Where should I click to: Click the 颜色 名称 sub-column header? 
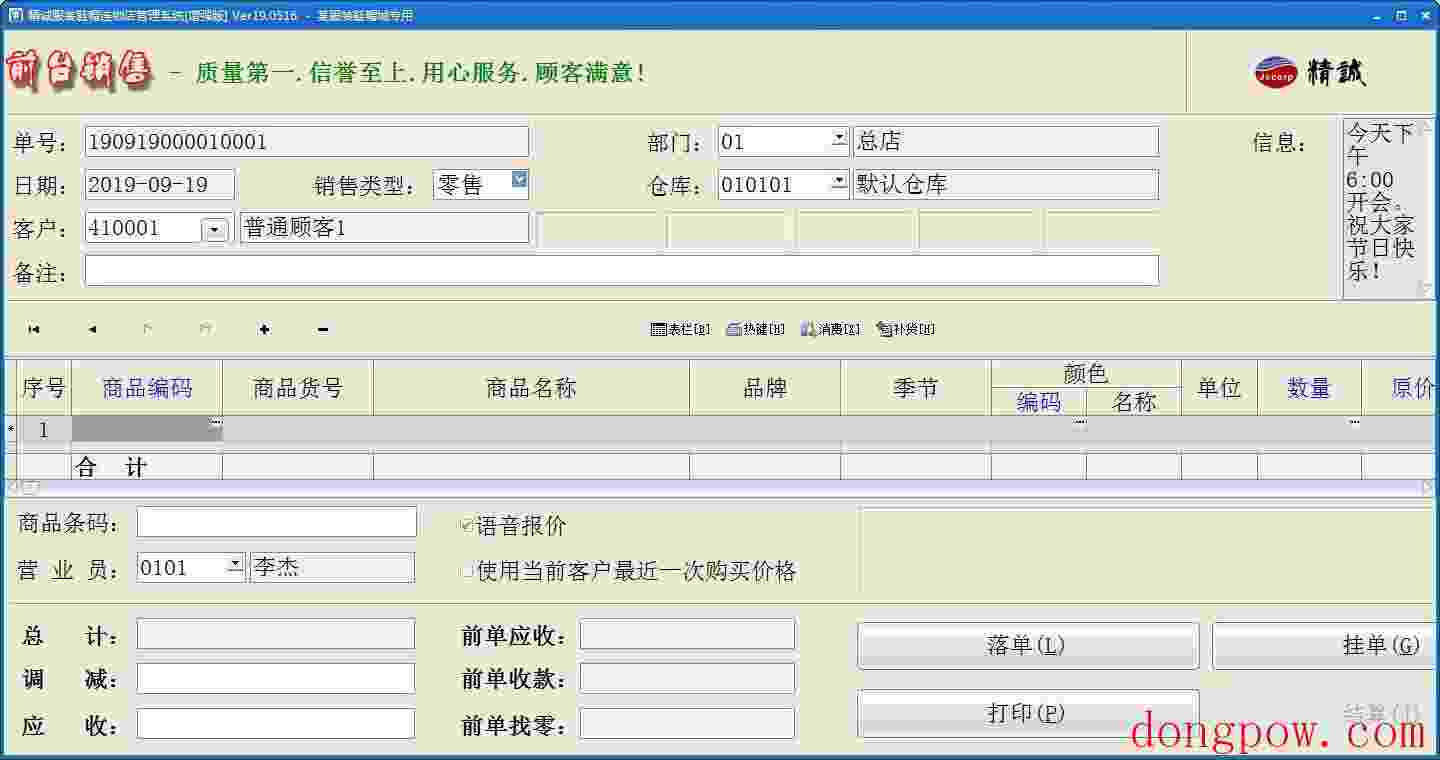pyautogui.click(x=1134, y=402)
